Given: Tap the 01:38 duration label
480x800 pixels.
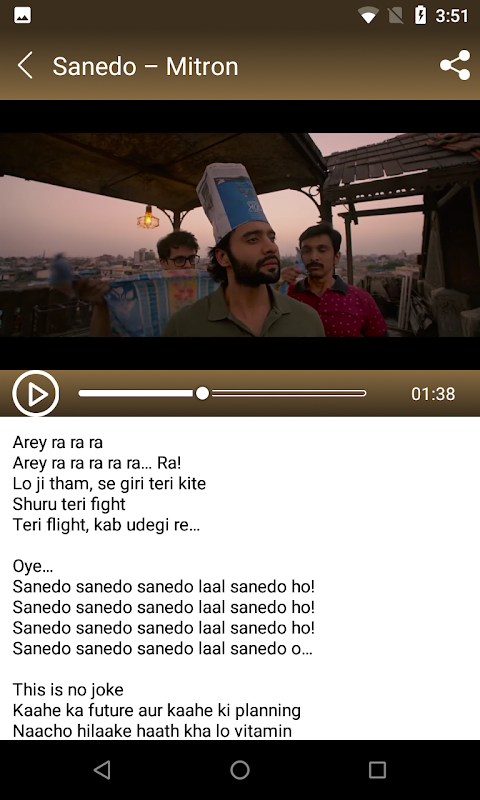Looking at the screenshot, I should 433,394.
